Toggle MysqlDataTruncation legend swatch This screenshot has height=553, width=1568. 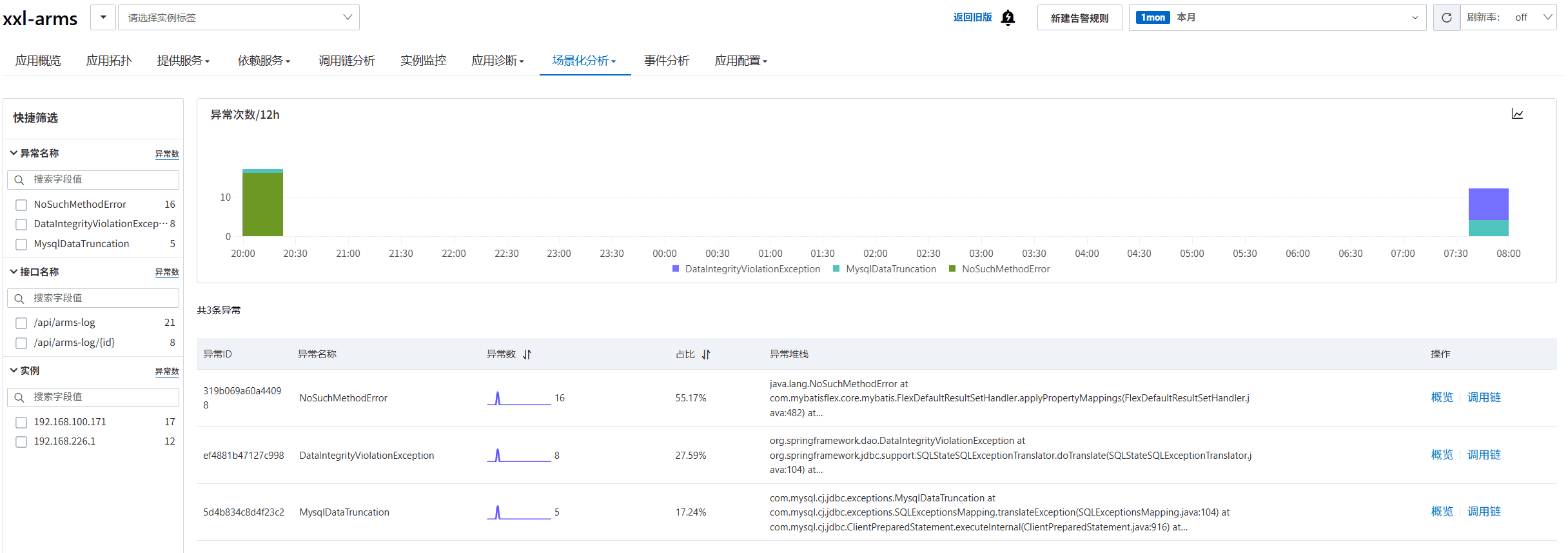(x=836, y=268)
